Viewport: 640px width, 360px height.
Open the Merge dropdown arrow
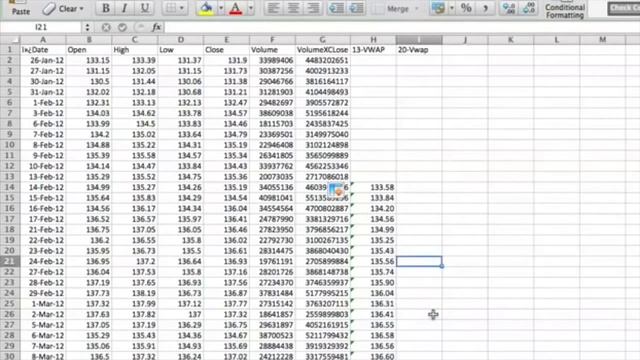click(417, 9)
